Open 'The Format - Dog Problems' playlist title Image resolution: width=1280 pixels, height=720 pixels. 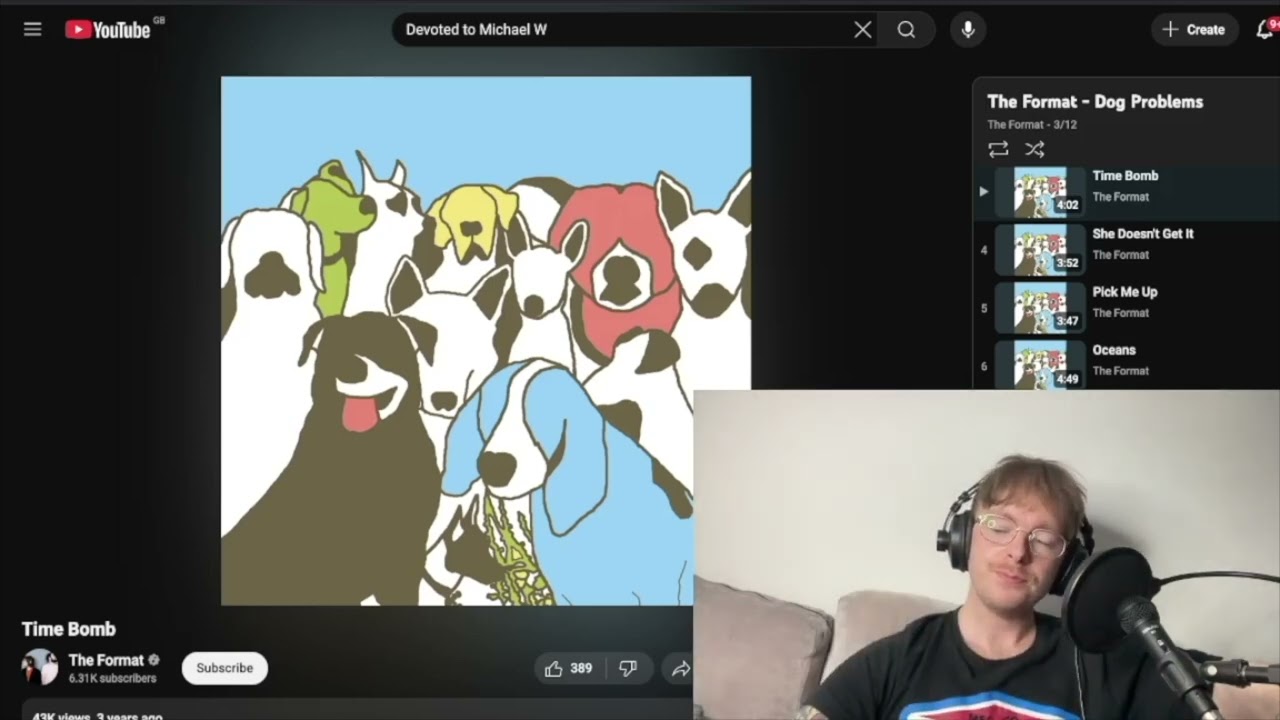tap(1095, 102)
